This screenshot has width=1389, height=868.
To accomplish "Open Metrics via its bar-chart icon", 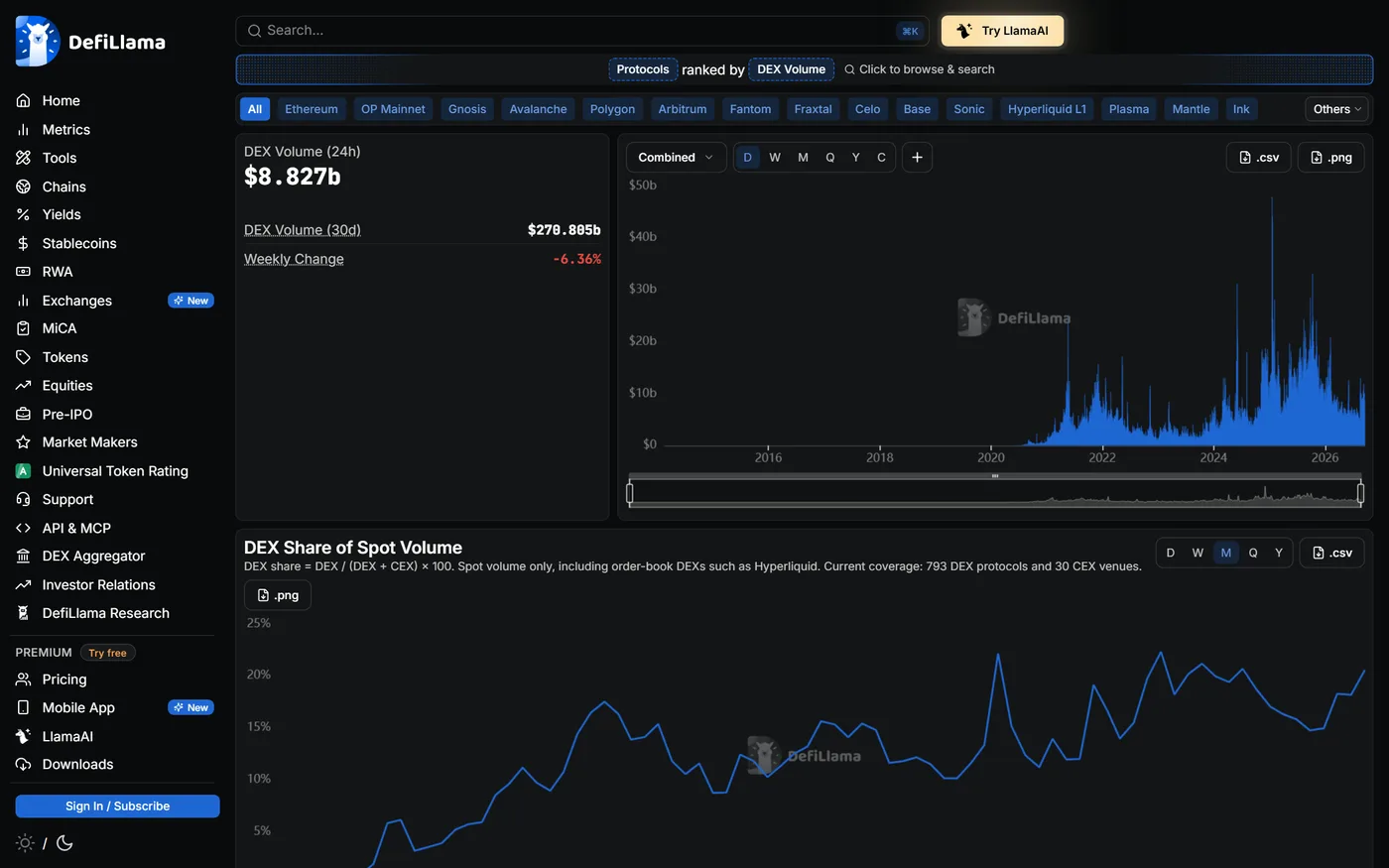I will click(23, 130).
